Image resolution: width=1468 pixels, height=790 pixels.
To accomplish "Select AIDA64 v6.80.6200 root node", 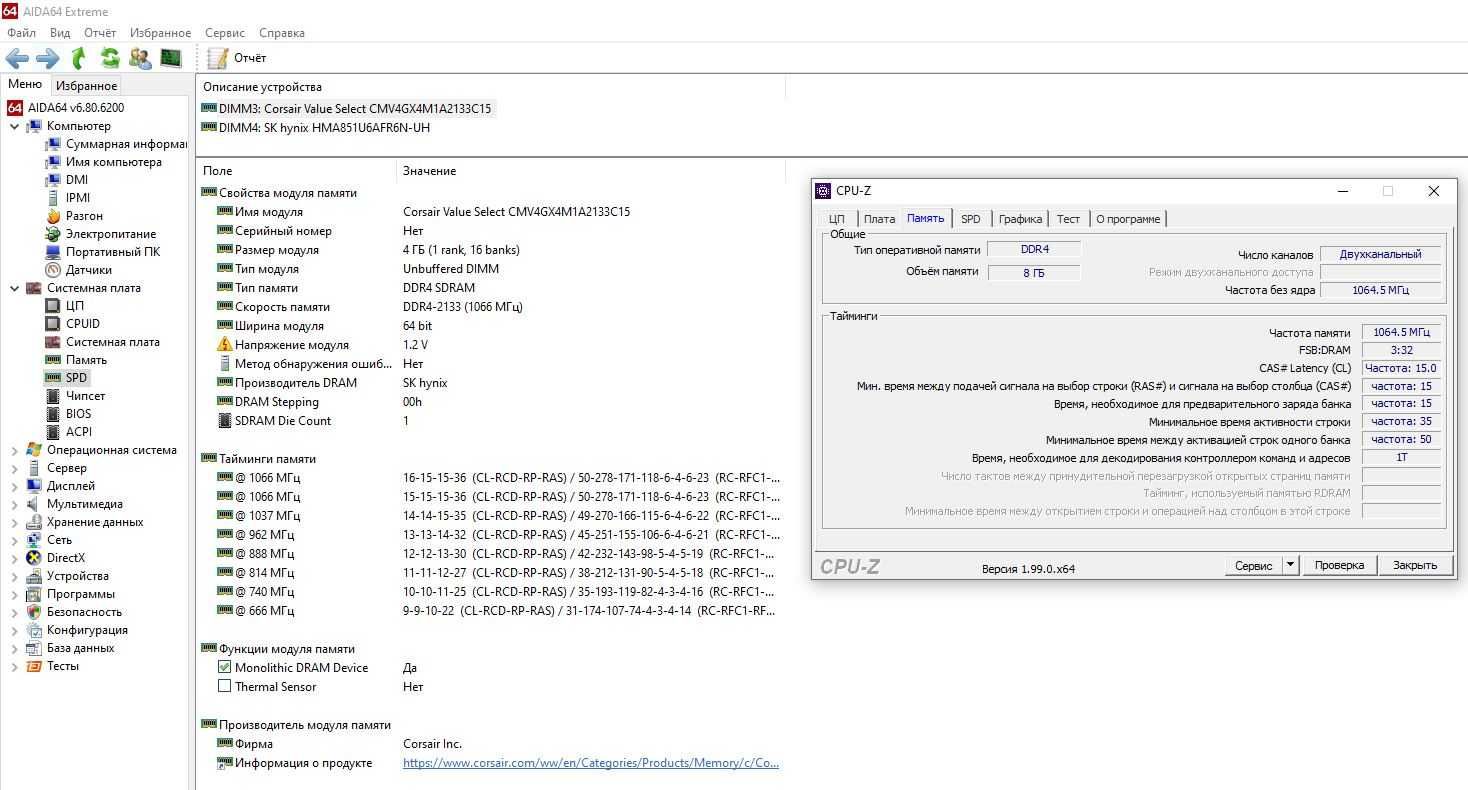I will pos(76,108).
